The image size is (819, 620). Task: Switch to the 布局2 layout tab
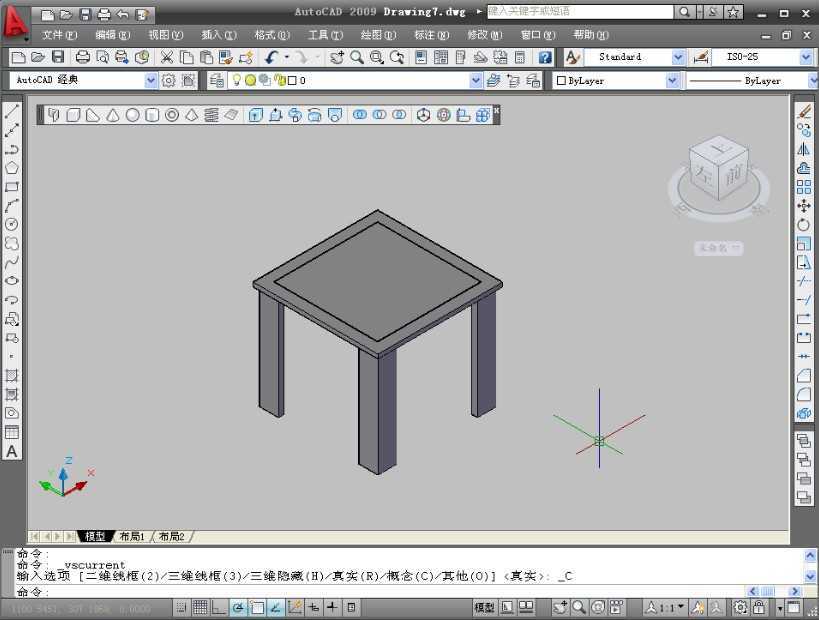(x=171, y=536)
